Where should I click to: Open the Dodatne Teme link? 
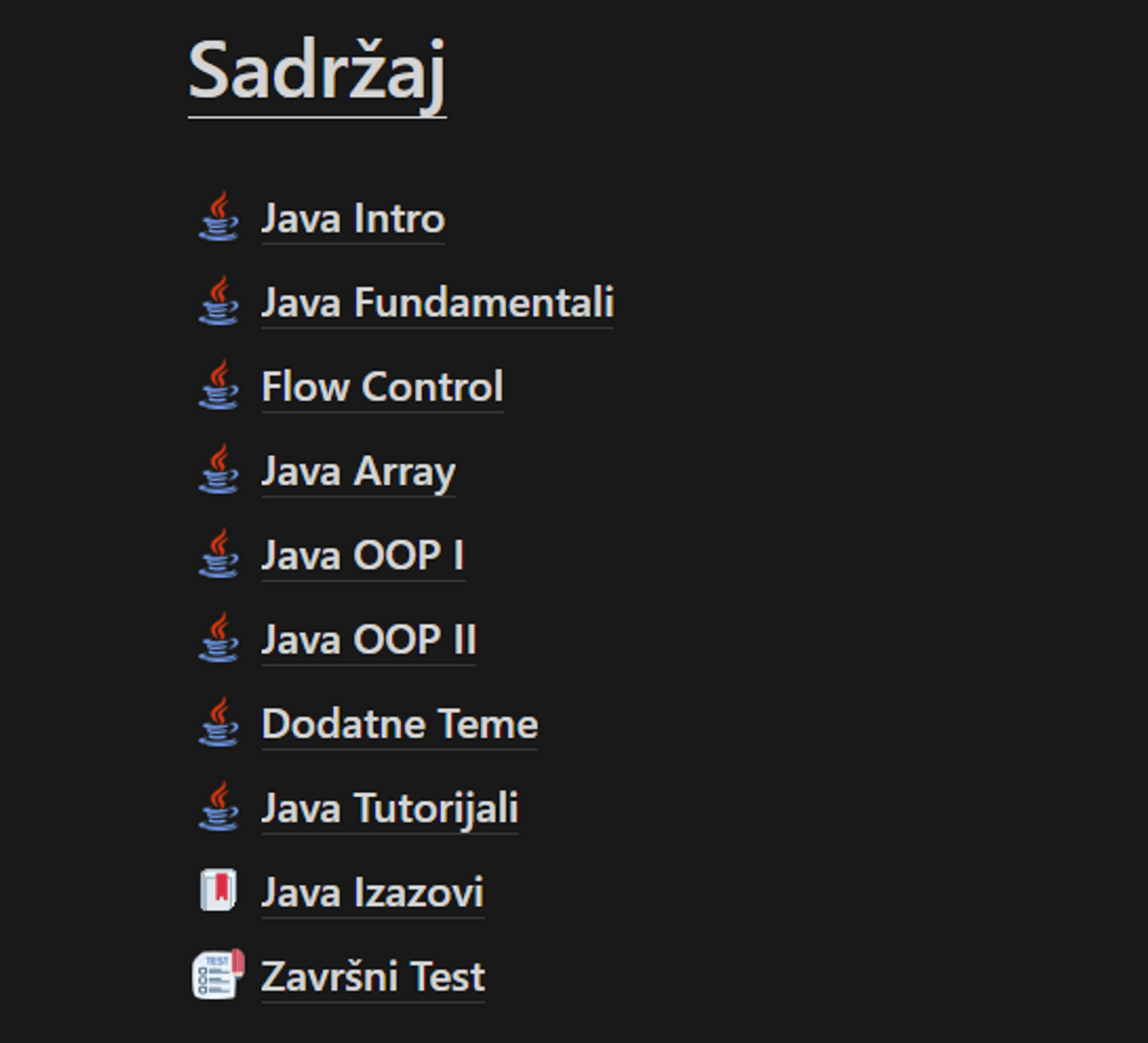pos(399,724)
